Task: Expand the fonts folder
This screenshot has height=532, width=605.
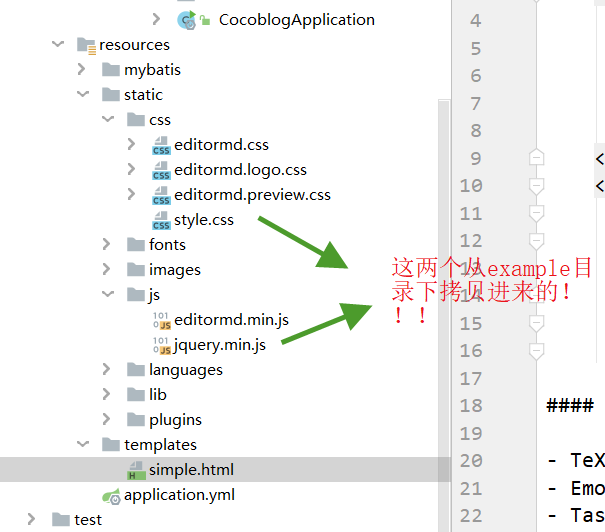Action: (106, 244)
